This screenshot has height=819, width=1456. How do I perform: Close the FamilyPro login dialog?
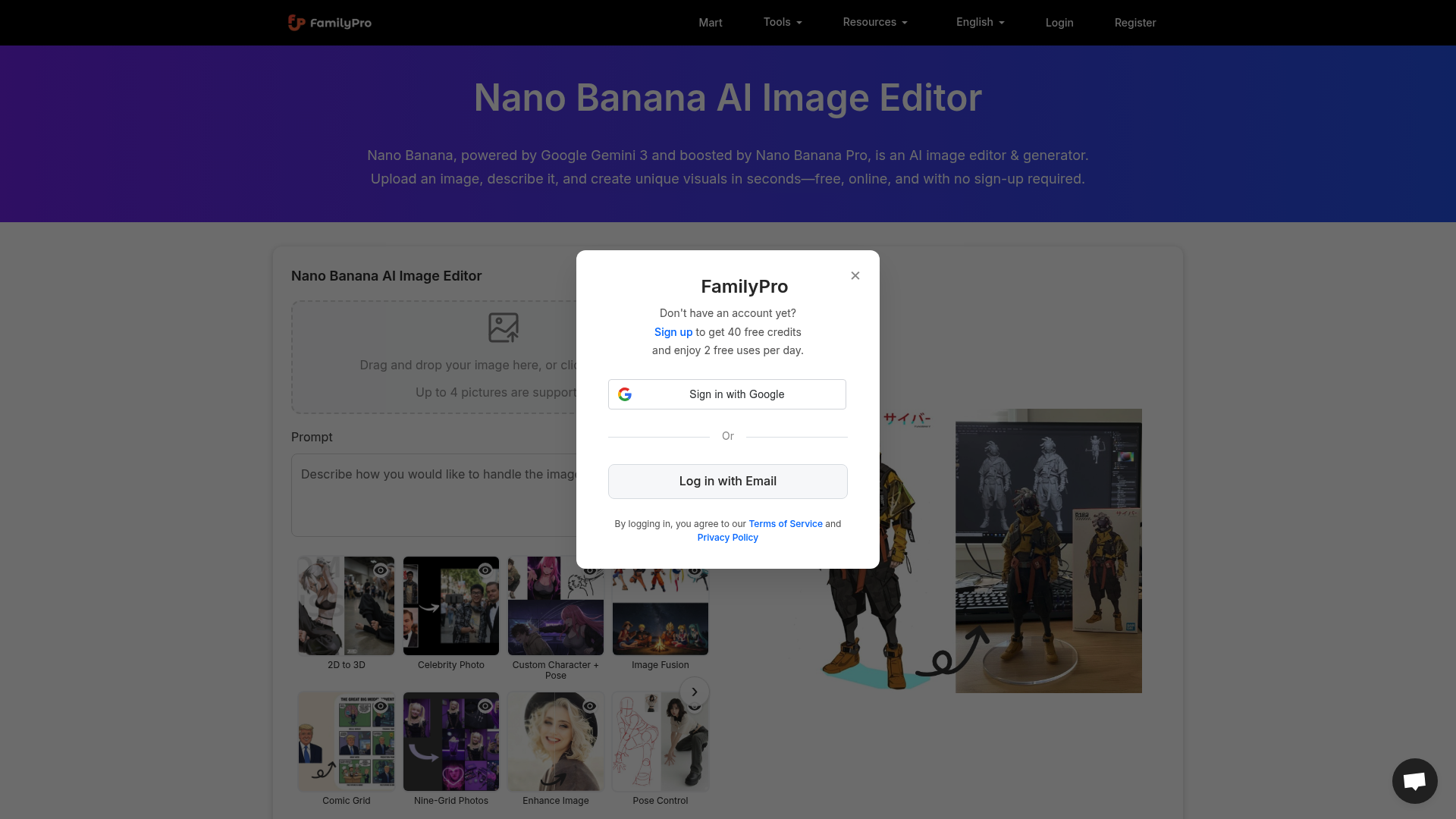(x=855, y=275)
